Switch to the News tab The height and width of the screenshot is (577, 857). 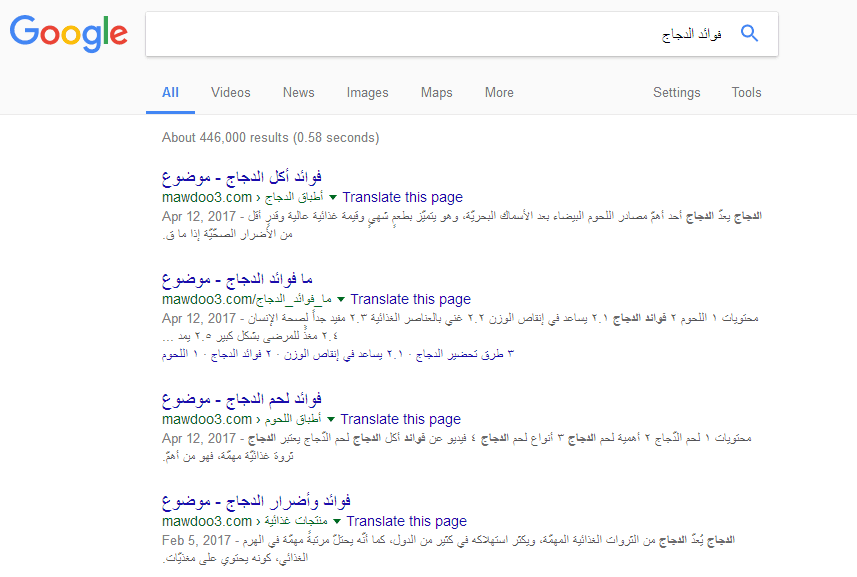pyautogui.click(x=298, y=92)
